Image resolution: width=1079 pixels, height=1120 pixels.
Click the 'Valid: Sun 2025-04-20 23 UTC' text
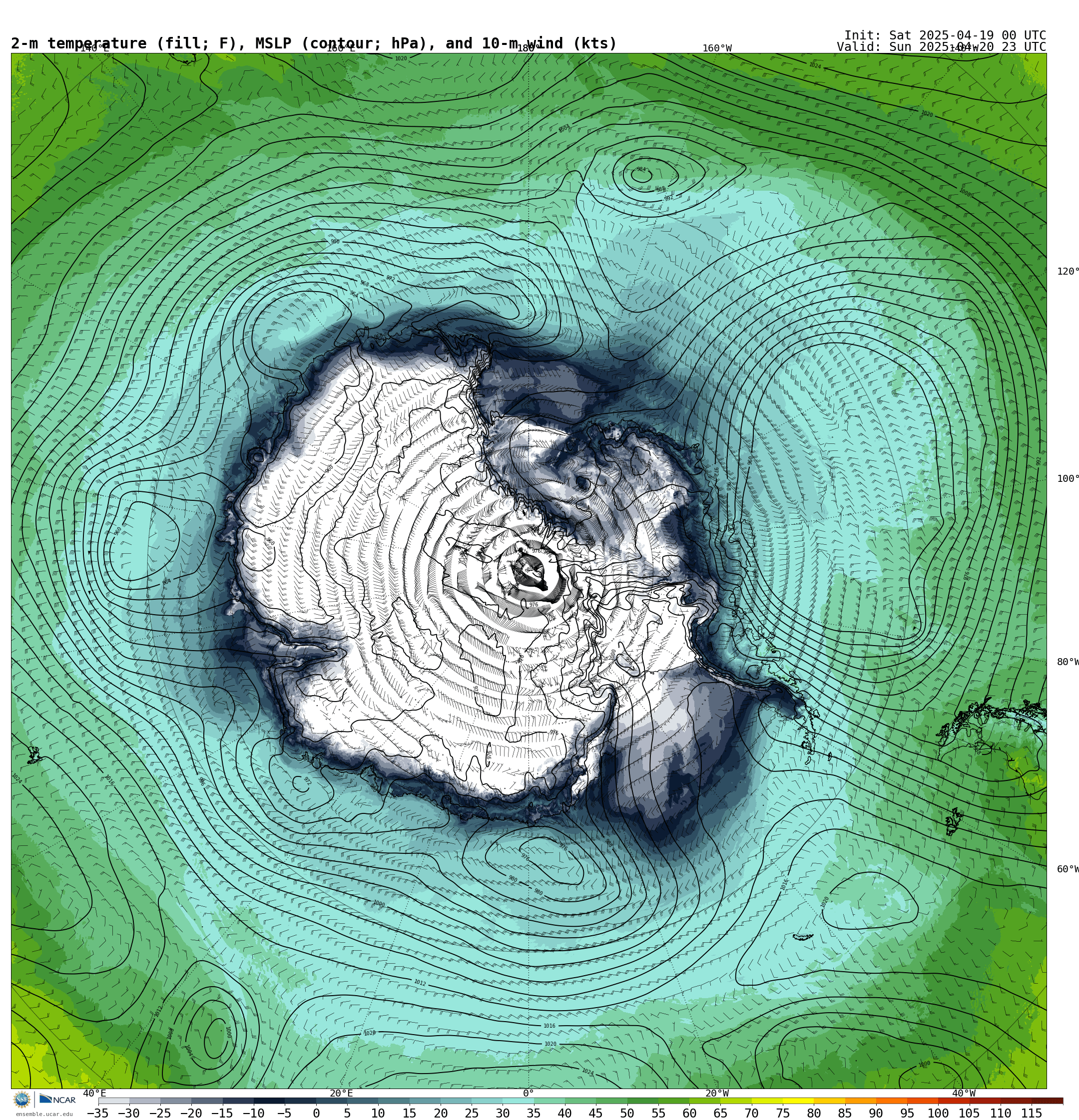click(941, 47)
